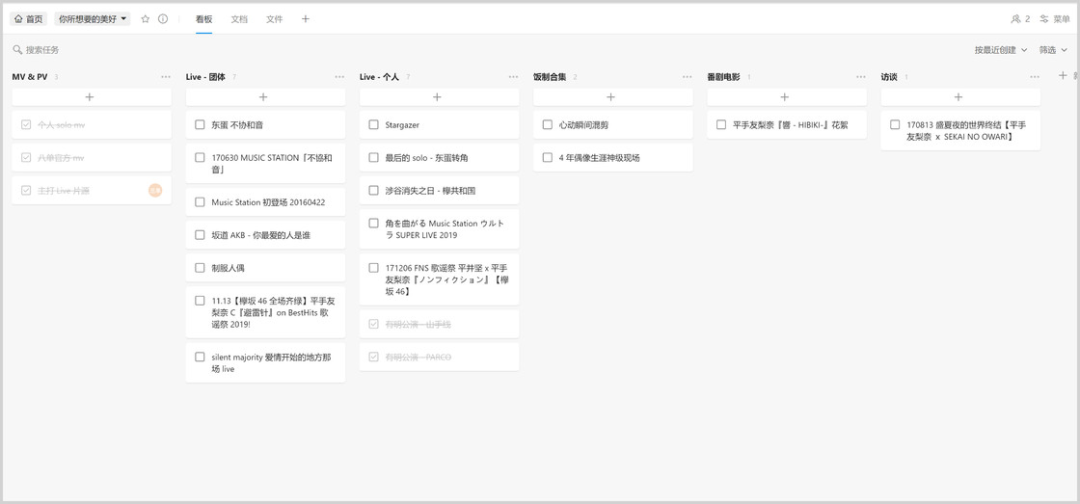Add a new tab with the plus icon
This screenshot has height=504, width=1080.
pos(306,19)
